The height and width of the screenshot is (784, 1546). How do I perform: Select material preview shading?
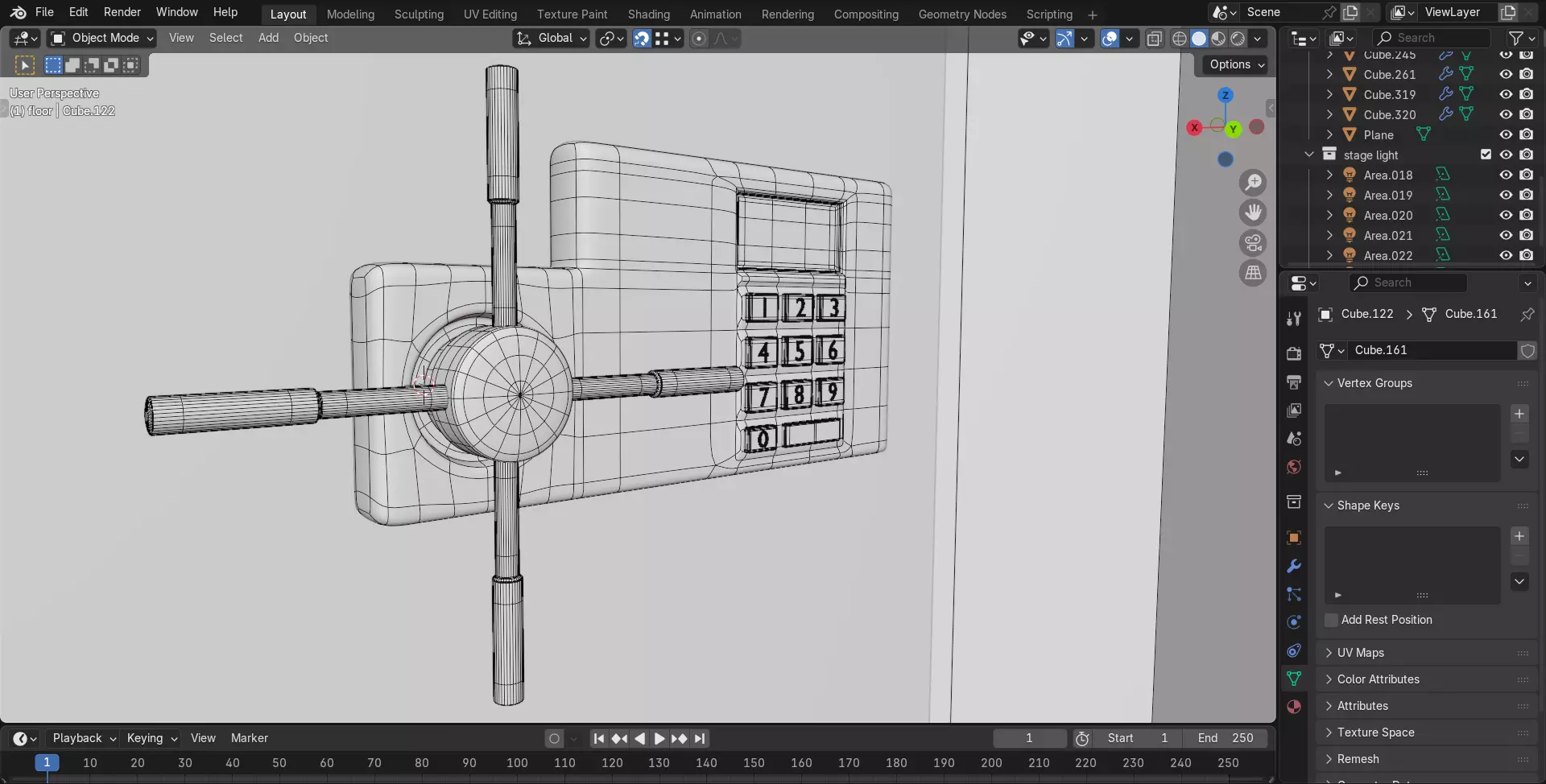click(1218, 39)
